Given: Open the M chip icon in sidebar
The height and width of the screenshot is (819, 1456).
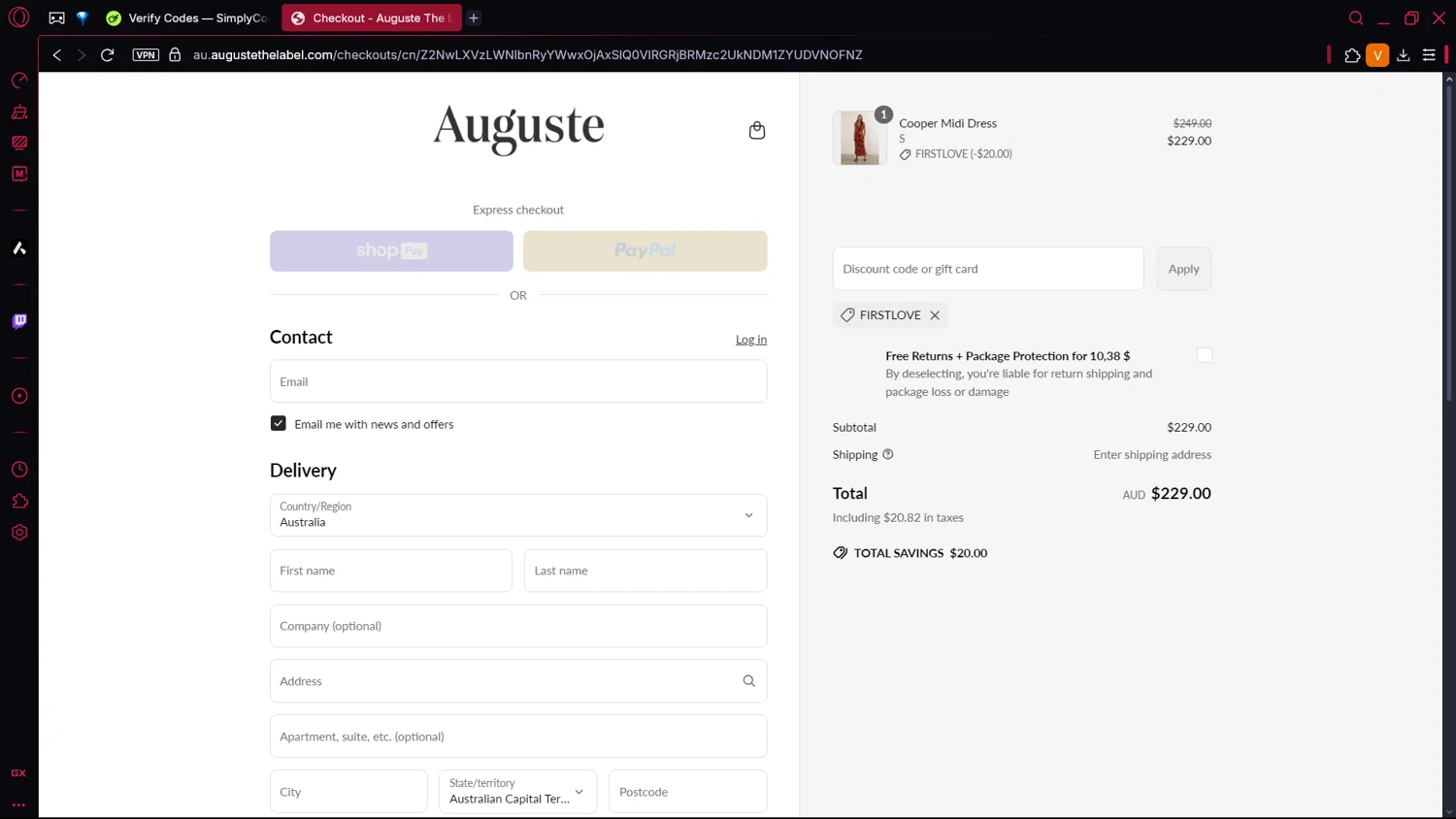Looking at the screenshot, I should [x=19, y=174].
